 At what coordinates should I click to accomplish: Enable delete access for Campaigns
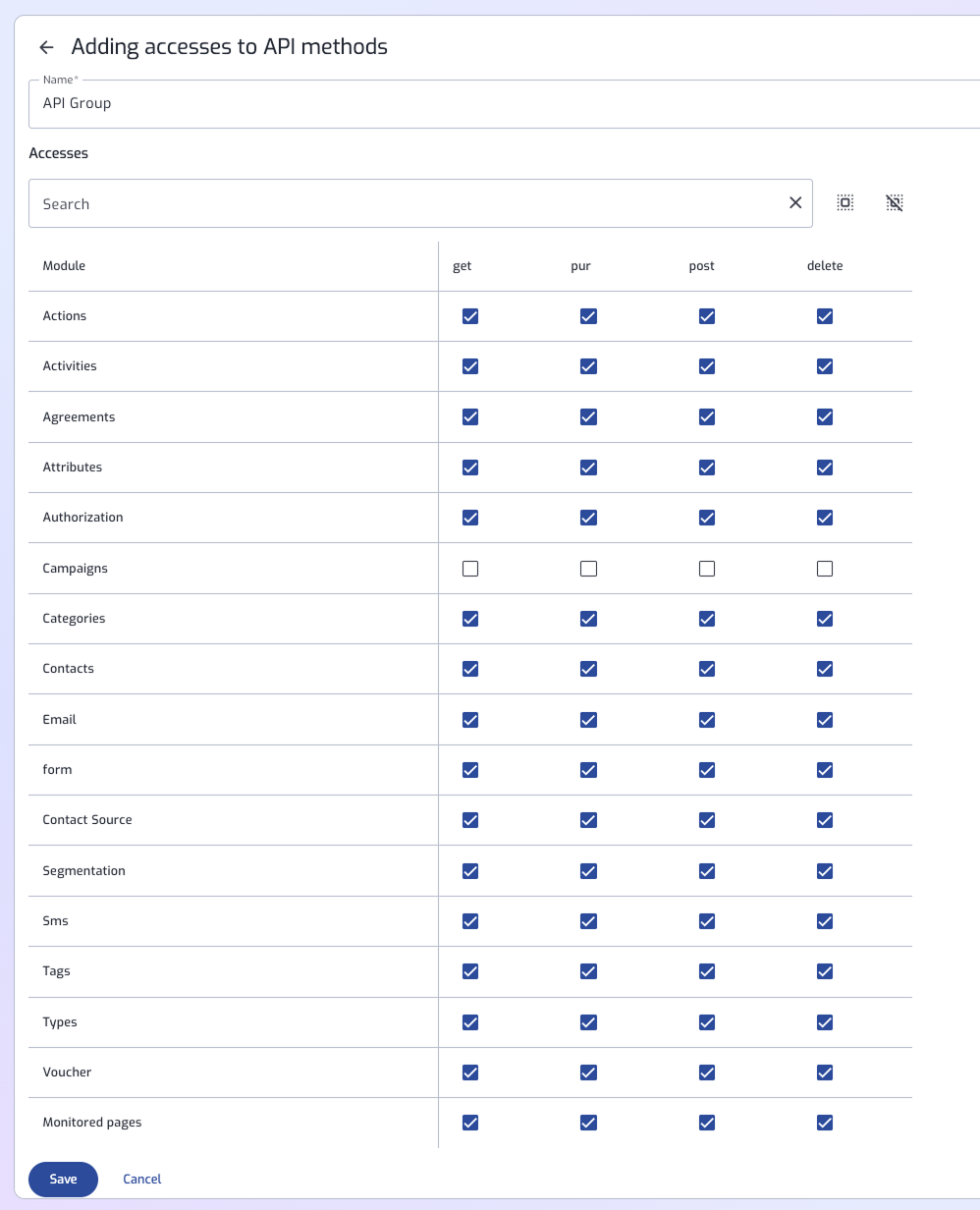tap(825, 569)
